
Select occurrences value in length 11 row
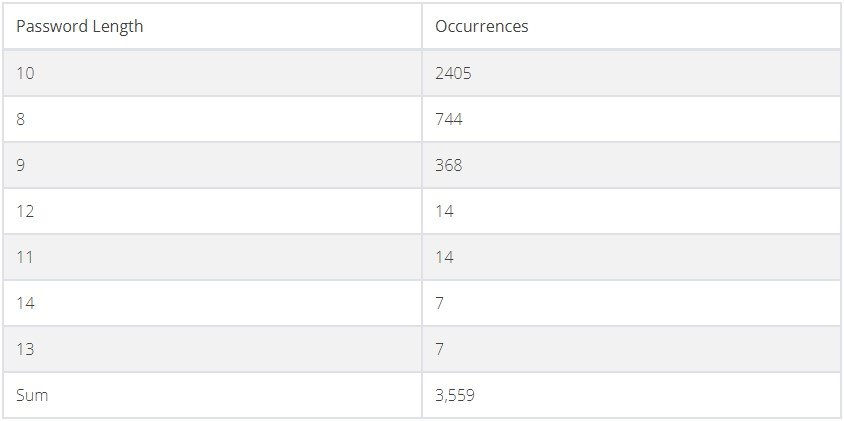(445, 257)
